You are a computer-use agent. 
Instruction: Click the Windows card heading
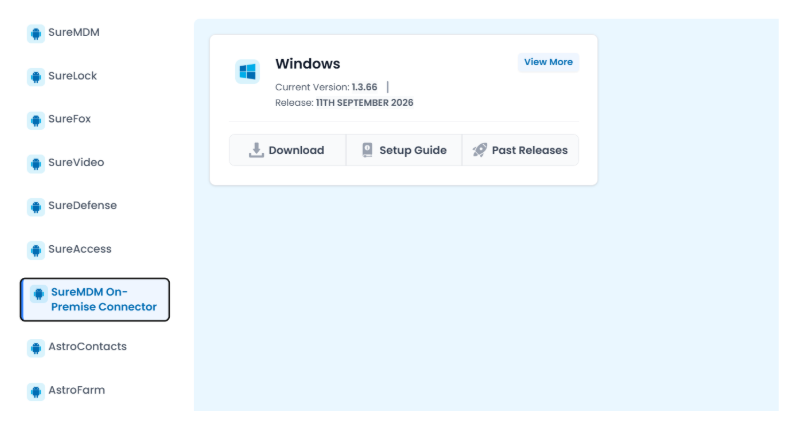pyautogui.click(x=308, y=64)
